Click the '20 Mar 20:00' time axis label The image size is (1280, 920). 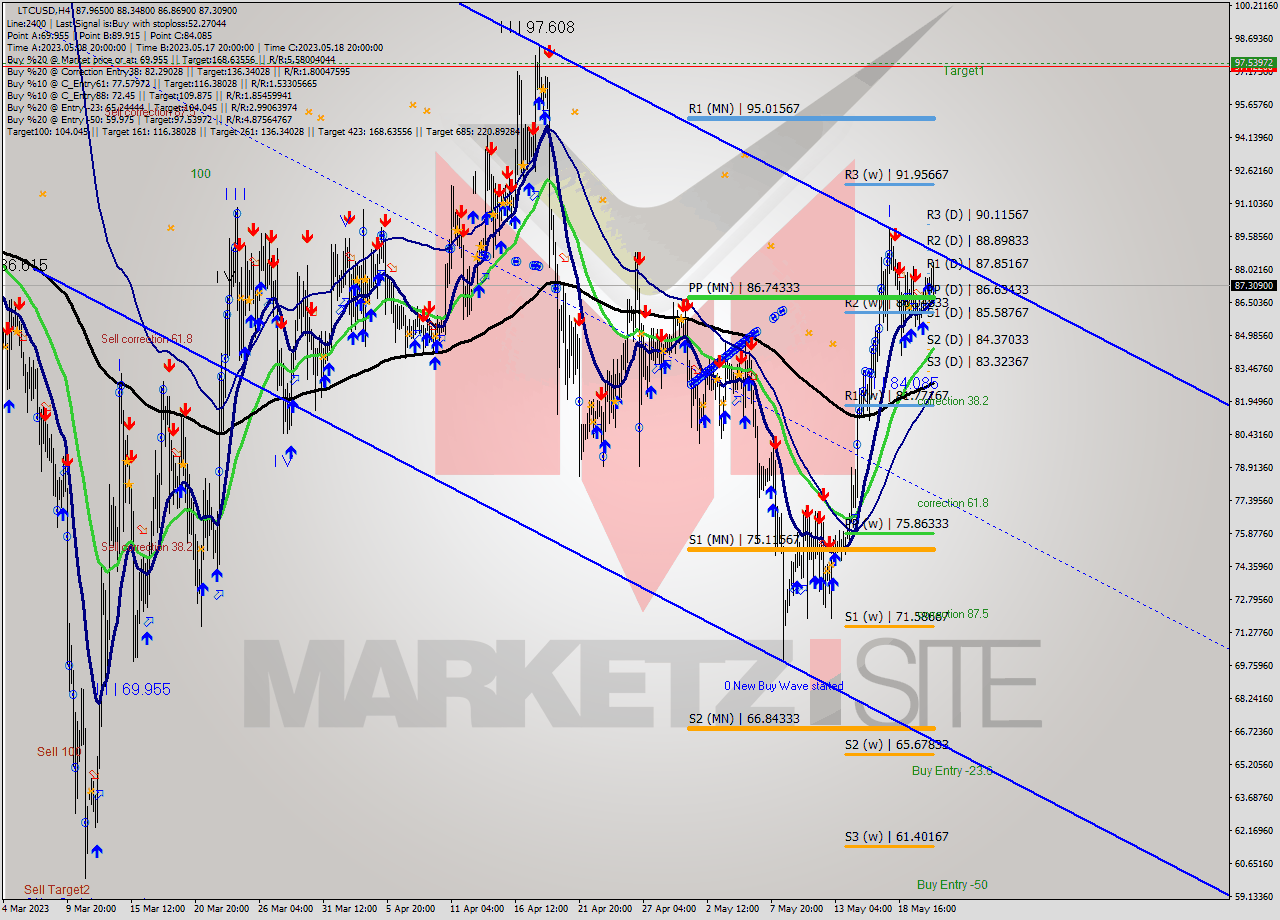(221, 910)
